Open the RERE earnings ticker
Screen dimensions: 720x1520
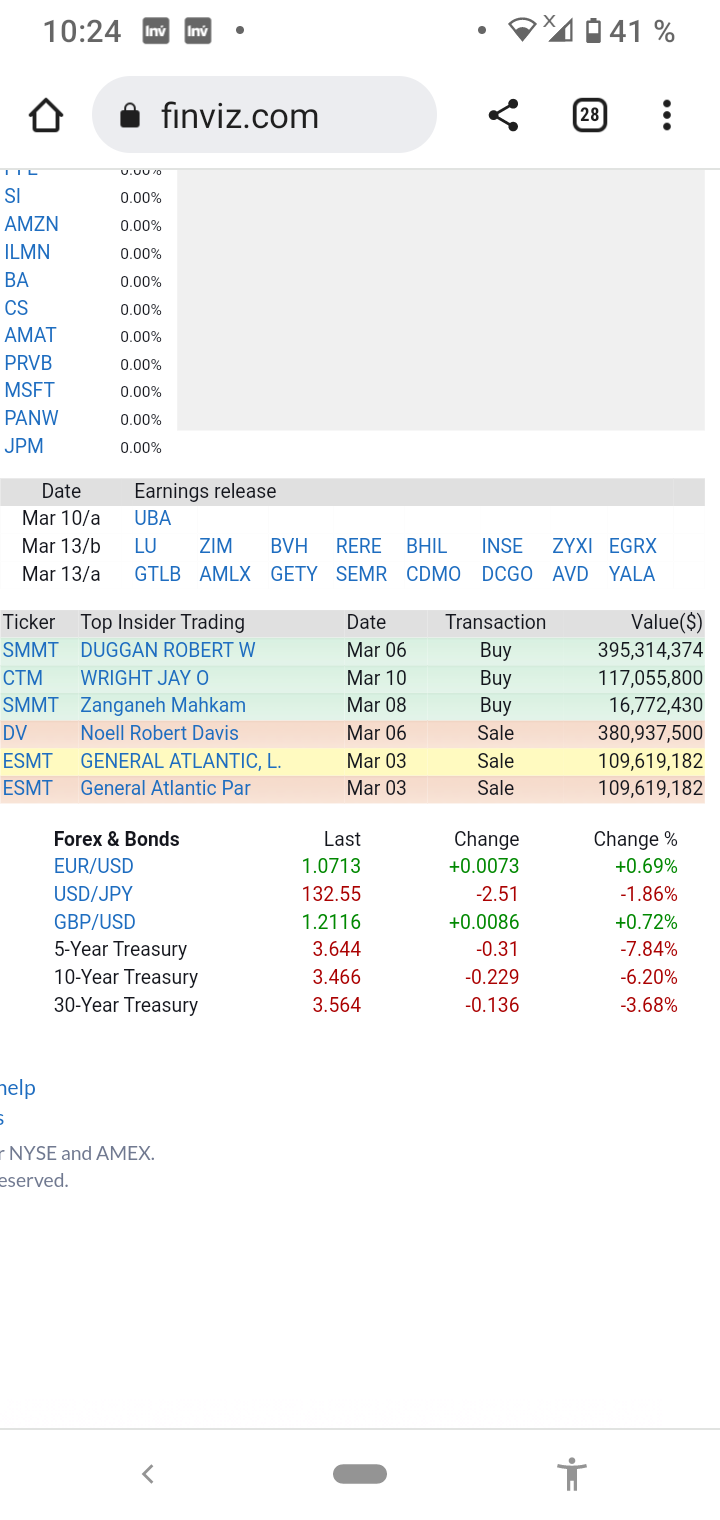click(x=359, y=547)
